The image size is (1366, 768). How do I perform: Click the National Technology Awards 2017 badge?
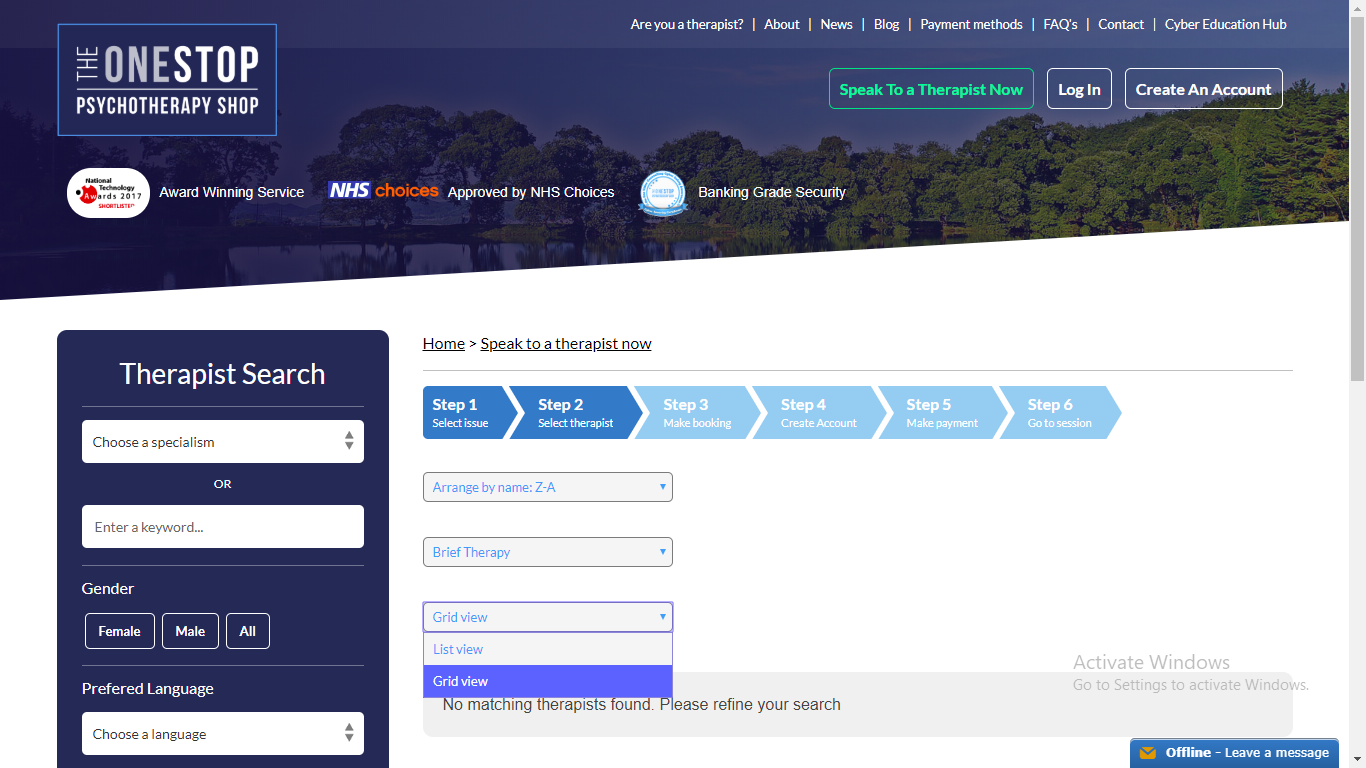pos(108,192)
